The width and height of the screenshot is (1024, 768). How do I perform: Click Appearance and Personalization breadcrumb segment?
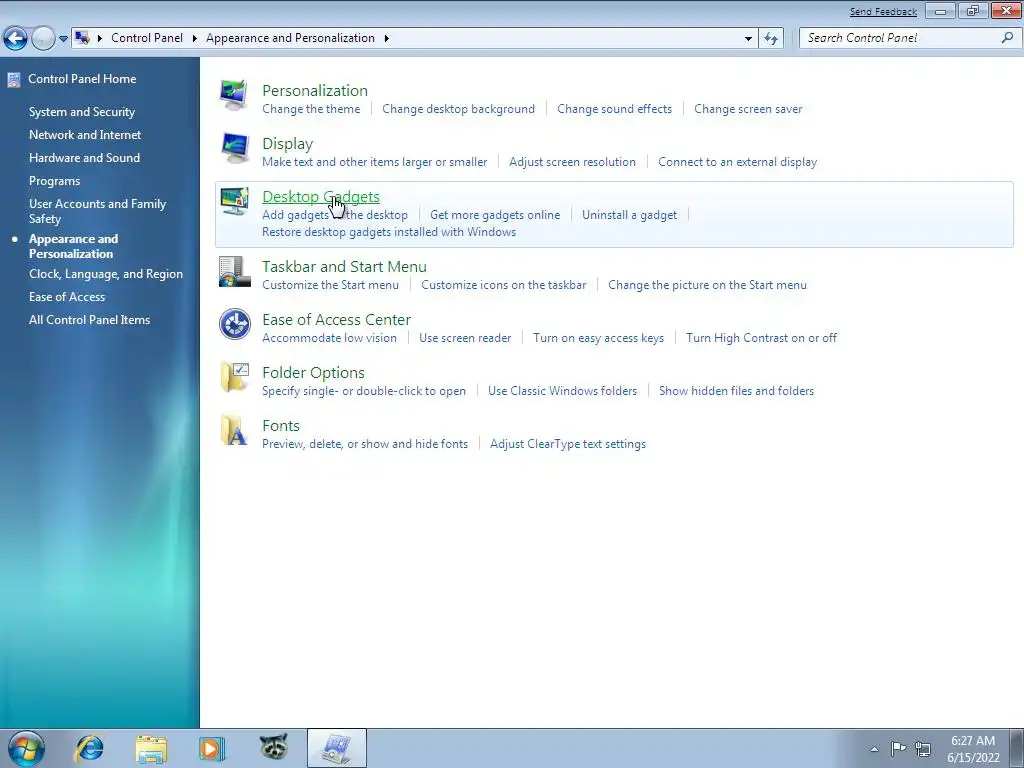coord(291,38)
